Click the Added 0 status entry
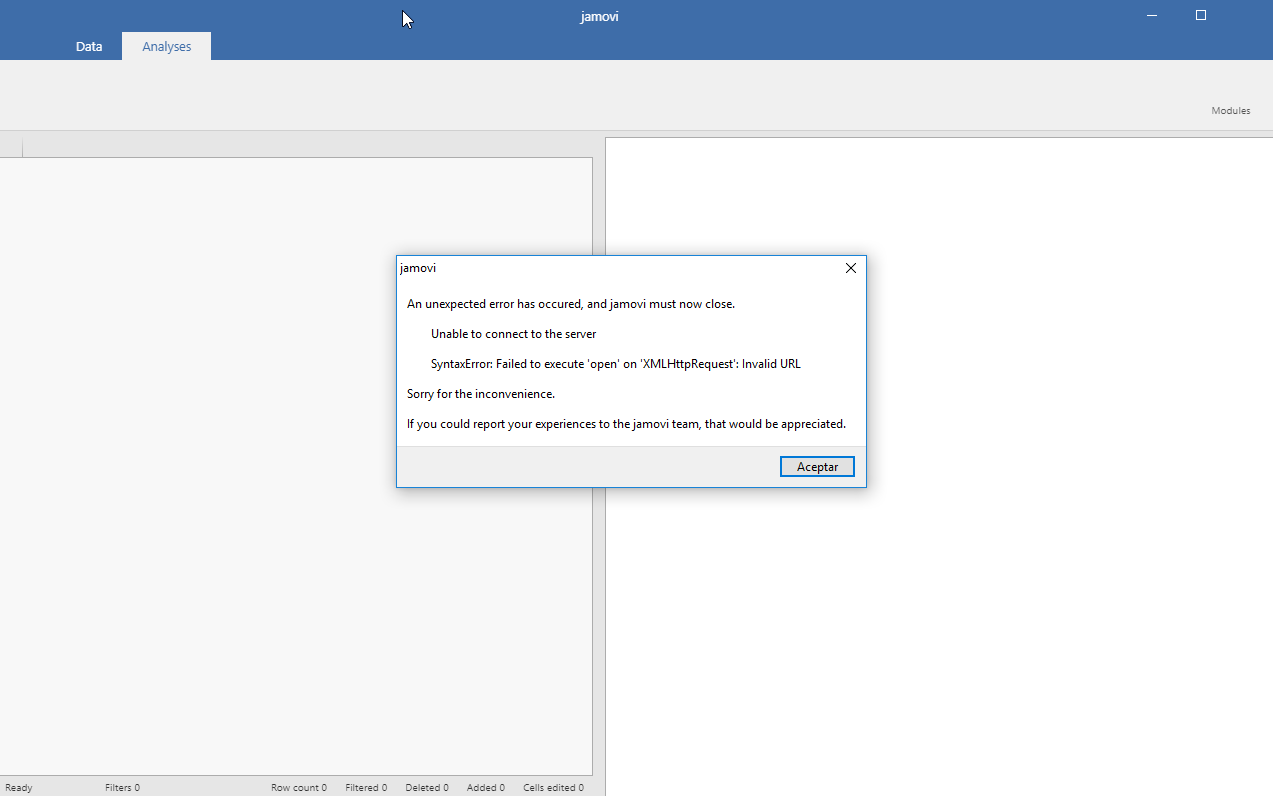This screenshot has height=796, width=1273. [486, 788]
